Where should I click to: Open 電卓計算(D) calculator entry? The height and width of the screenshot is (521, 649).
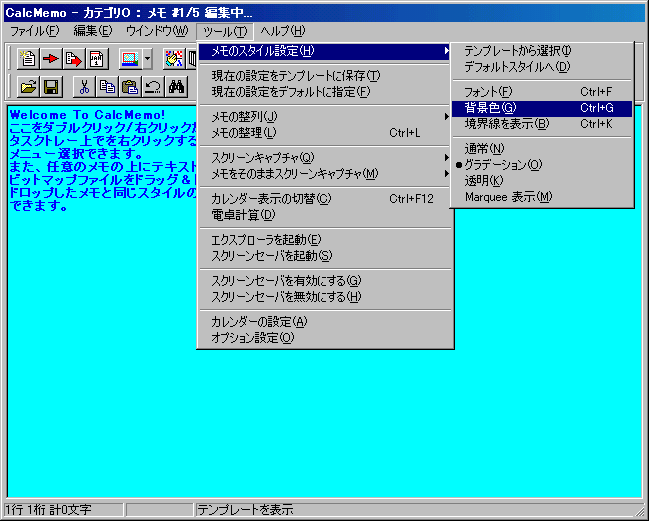325,215
